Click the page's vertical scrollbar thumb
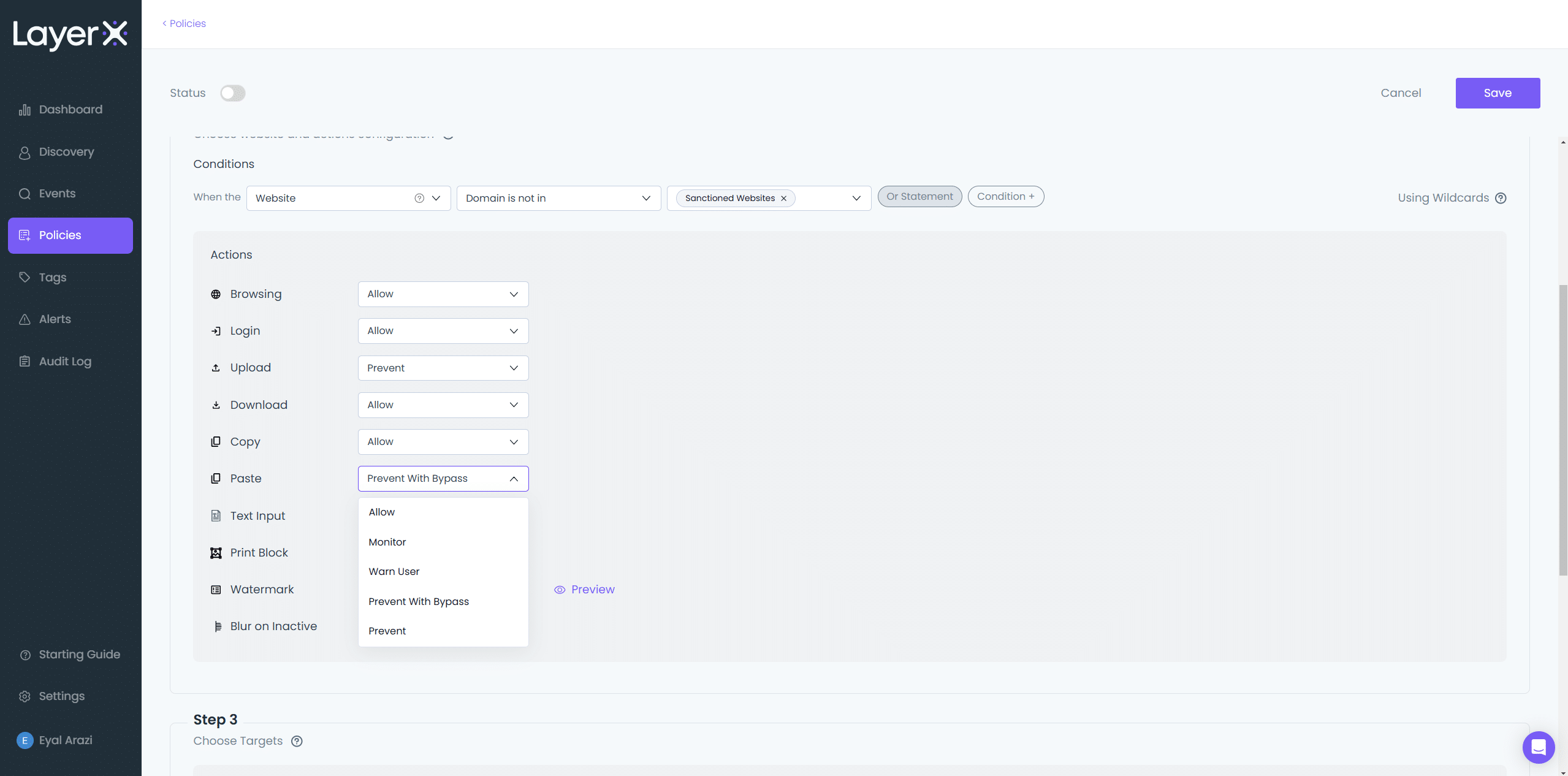Image resolution: width=1568 pixels, height=776 pixels. point(1562,429)
